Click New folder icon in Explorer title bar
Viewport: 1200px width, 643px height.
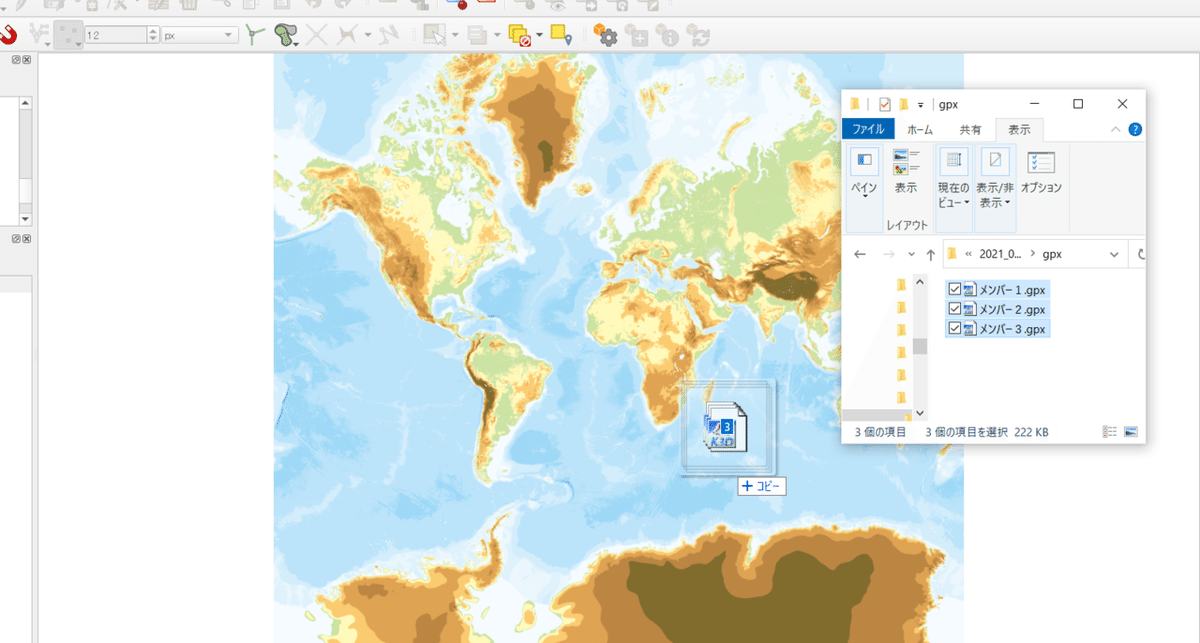coord(904,104)
